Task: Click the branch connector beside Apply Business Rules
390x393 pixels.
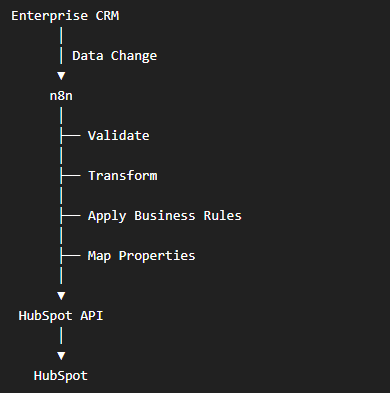Action: click(x=70, y=216)
